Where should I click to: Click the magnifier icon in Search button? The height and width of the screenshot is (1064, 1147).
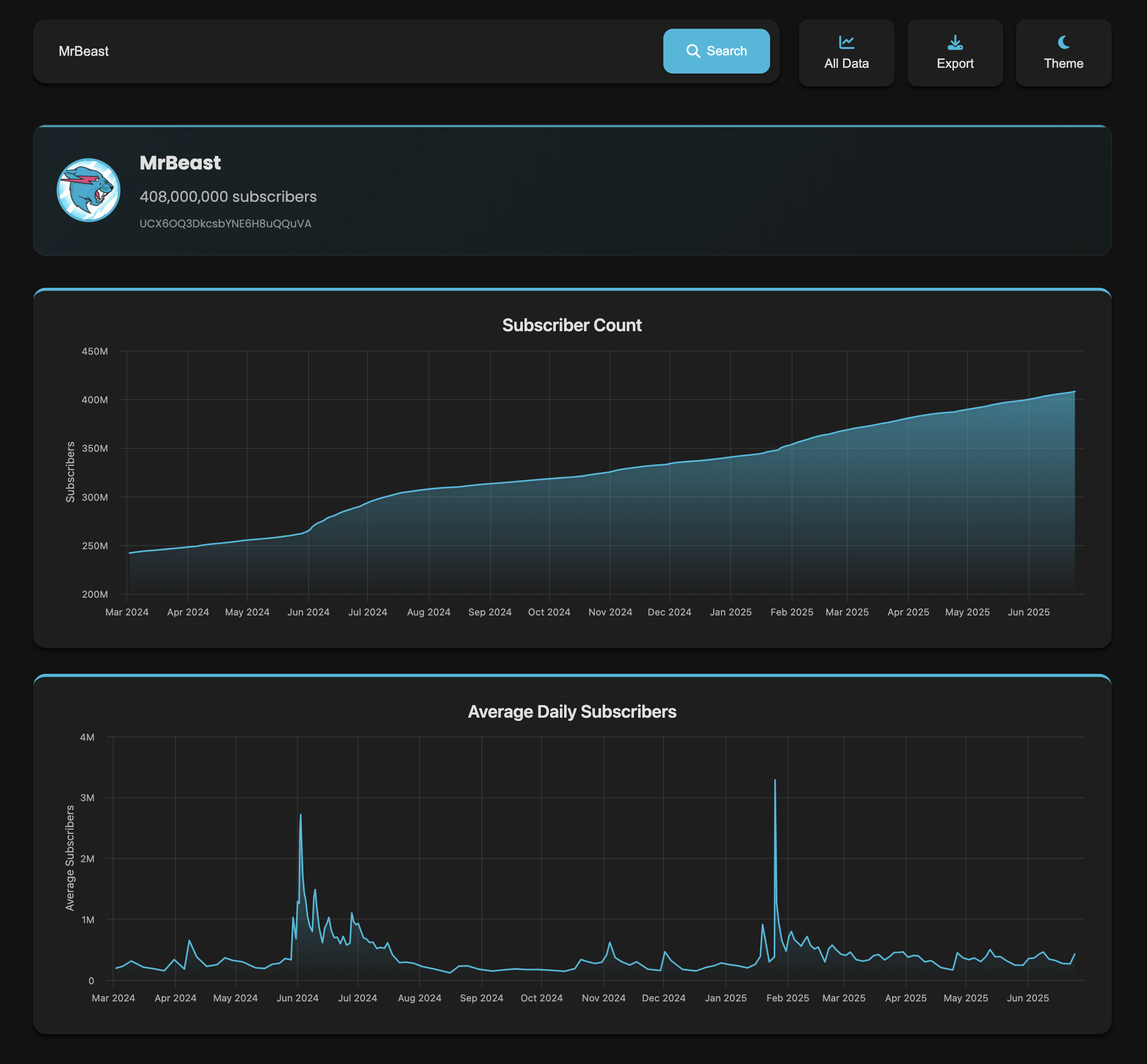pyautogui.click(x=693, y=51)
